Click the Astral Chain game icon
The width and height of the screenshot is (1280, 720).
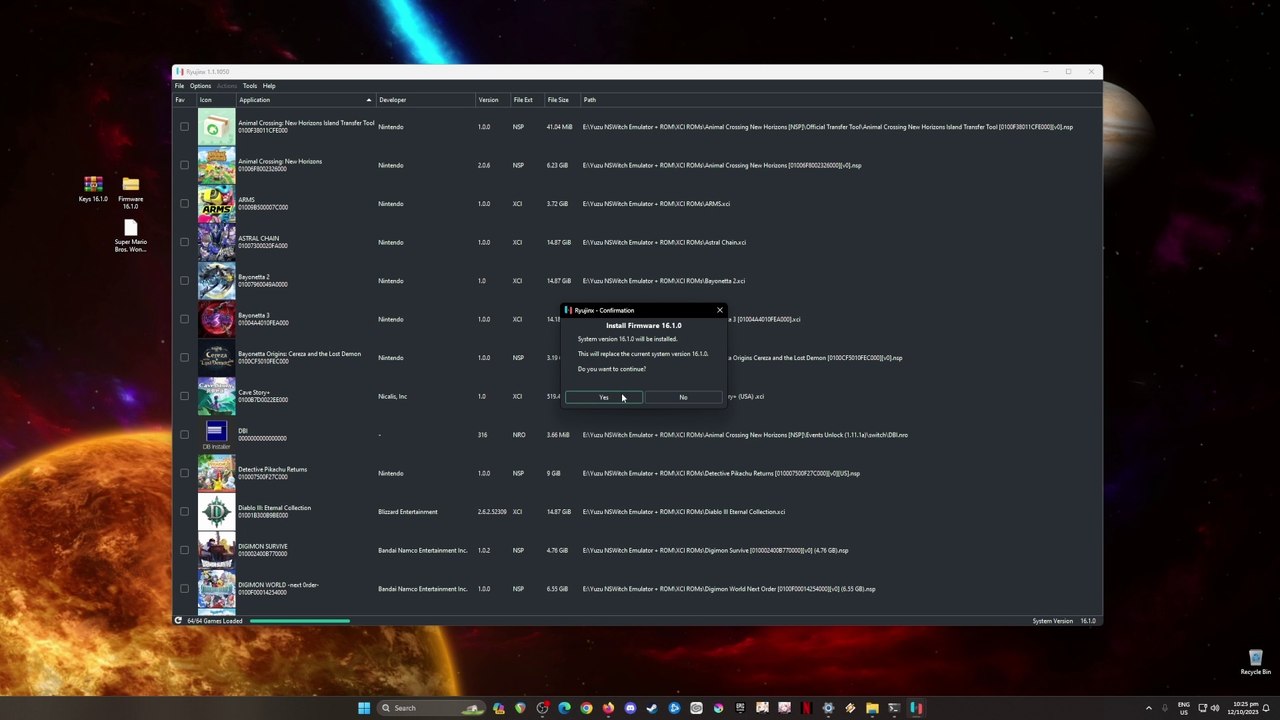[216, 242]
